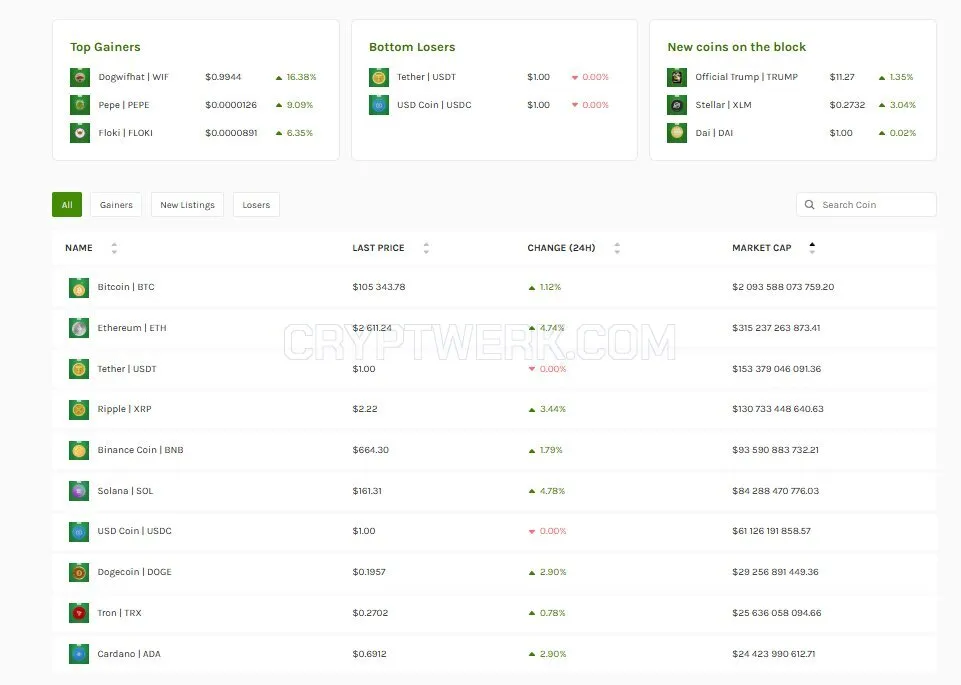Screen dimensions: 961x685
Task: Click the magnifier icon in Search Coin
Action: [x=809, y=205]
